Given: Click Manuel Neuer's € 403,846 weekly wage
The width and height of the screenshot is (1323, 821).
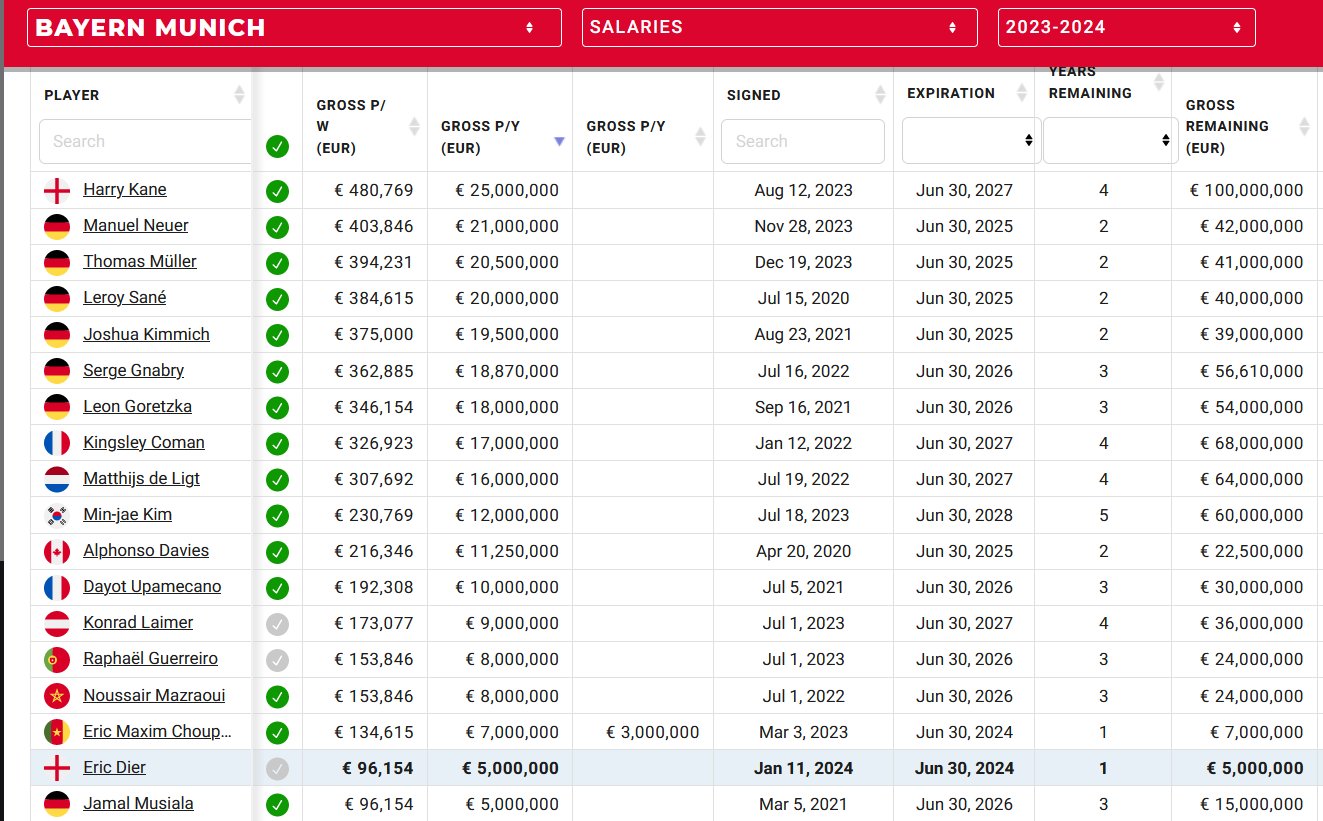Looking at the screenshot, I should (374, 226).
